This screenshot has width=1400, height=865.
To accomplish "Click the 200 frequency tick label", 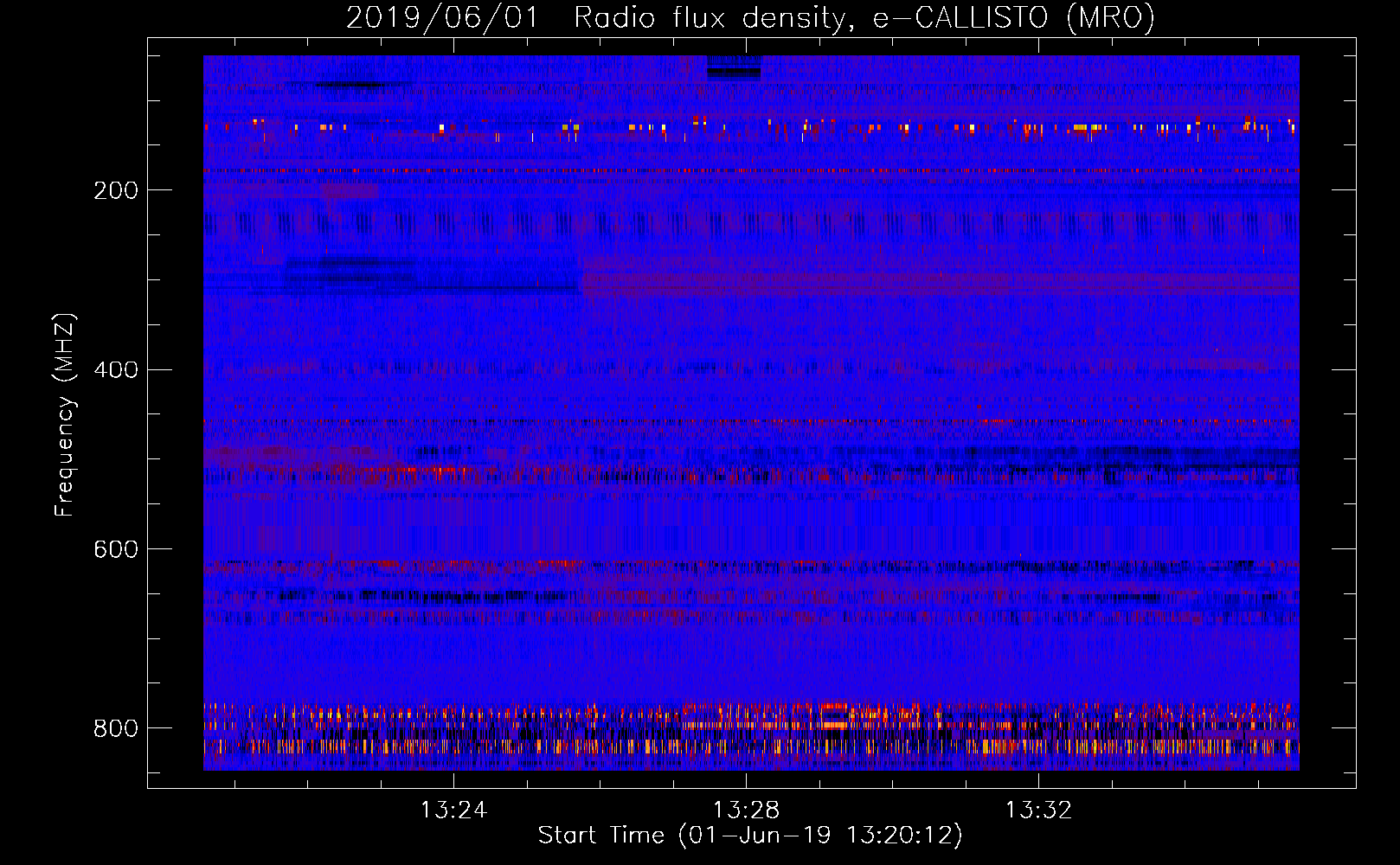I will tap(116, 190).
